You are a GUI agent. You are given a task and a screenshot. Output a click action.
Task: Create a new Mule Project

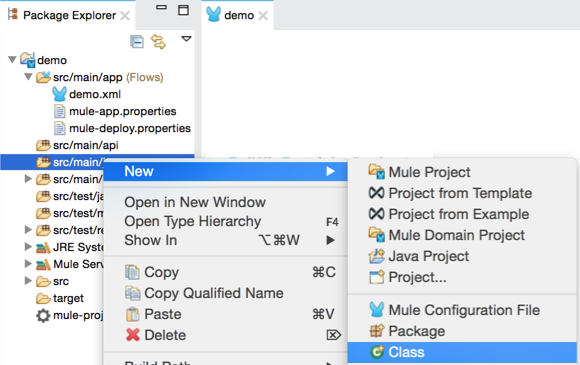click(429, 172)
